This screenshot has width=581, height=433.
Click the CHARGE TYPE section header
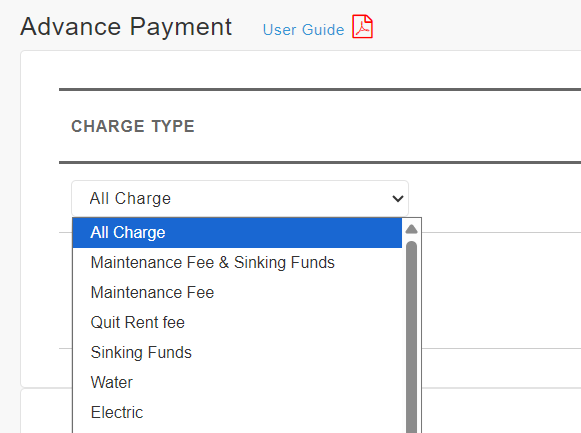(133, 126)
